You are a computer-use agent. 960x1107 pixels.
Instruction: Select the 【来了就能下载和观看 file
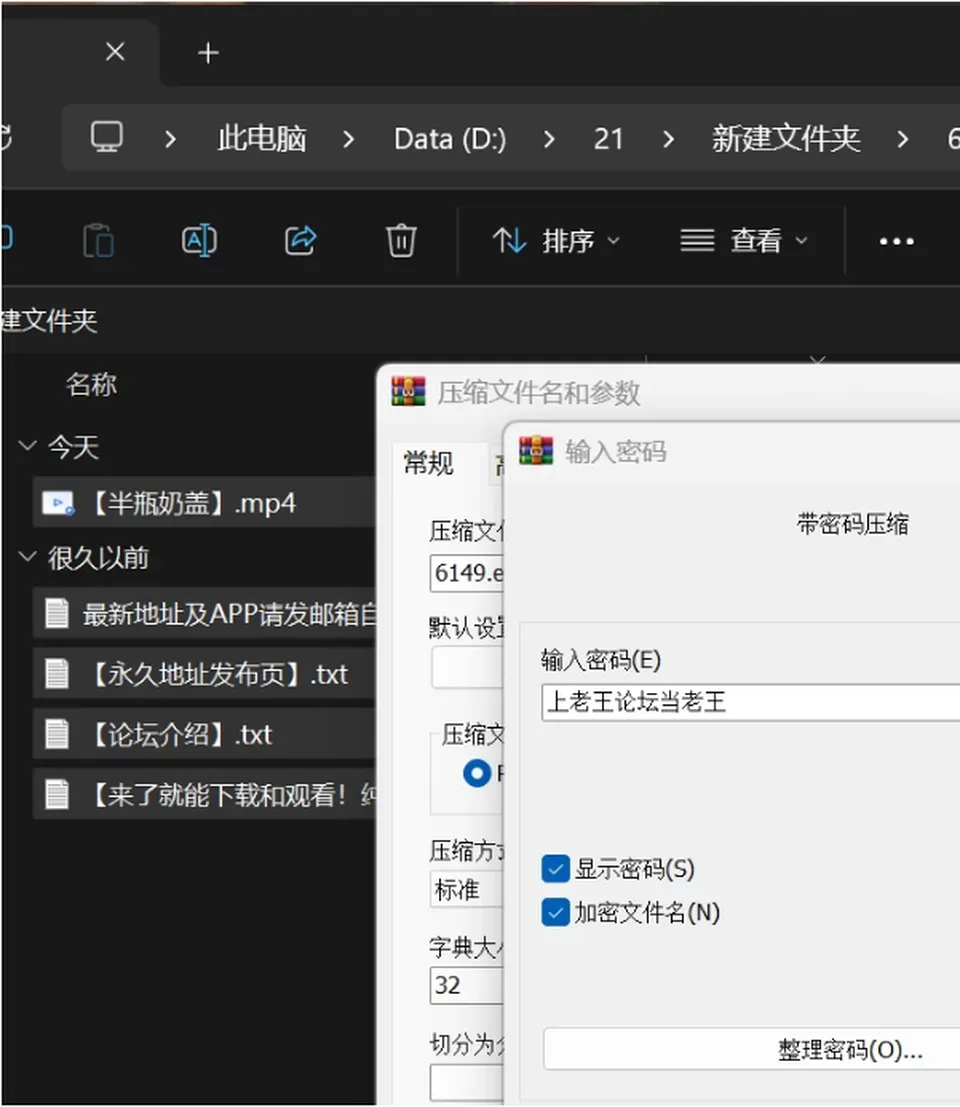[204, 794]
